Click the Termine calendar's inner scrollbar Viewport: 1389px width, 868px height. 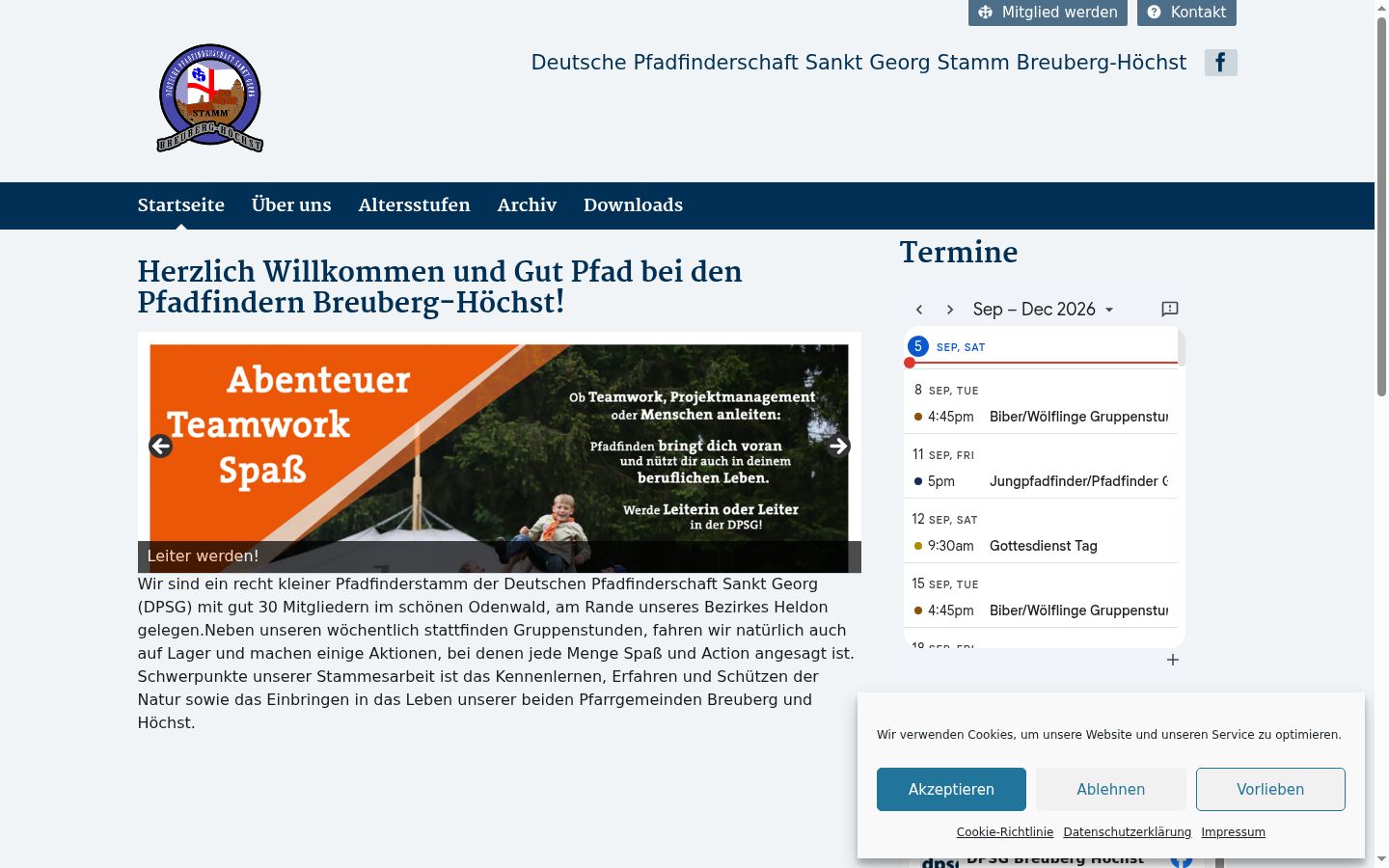coord(1181,347)
